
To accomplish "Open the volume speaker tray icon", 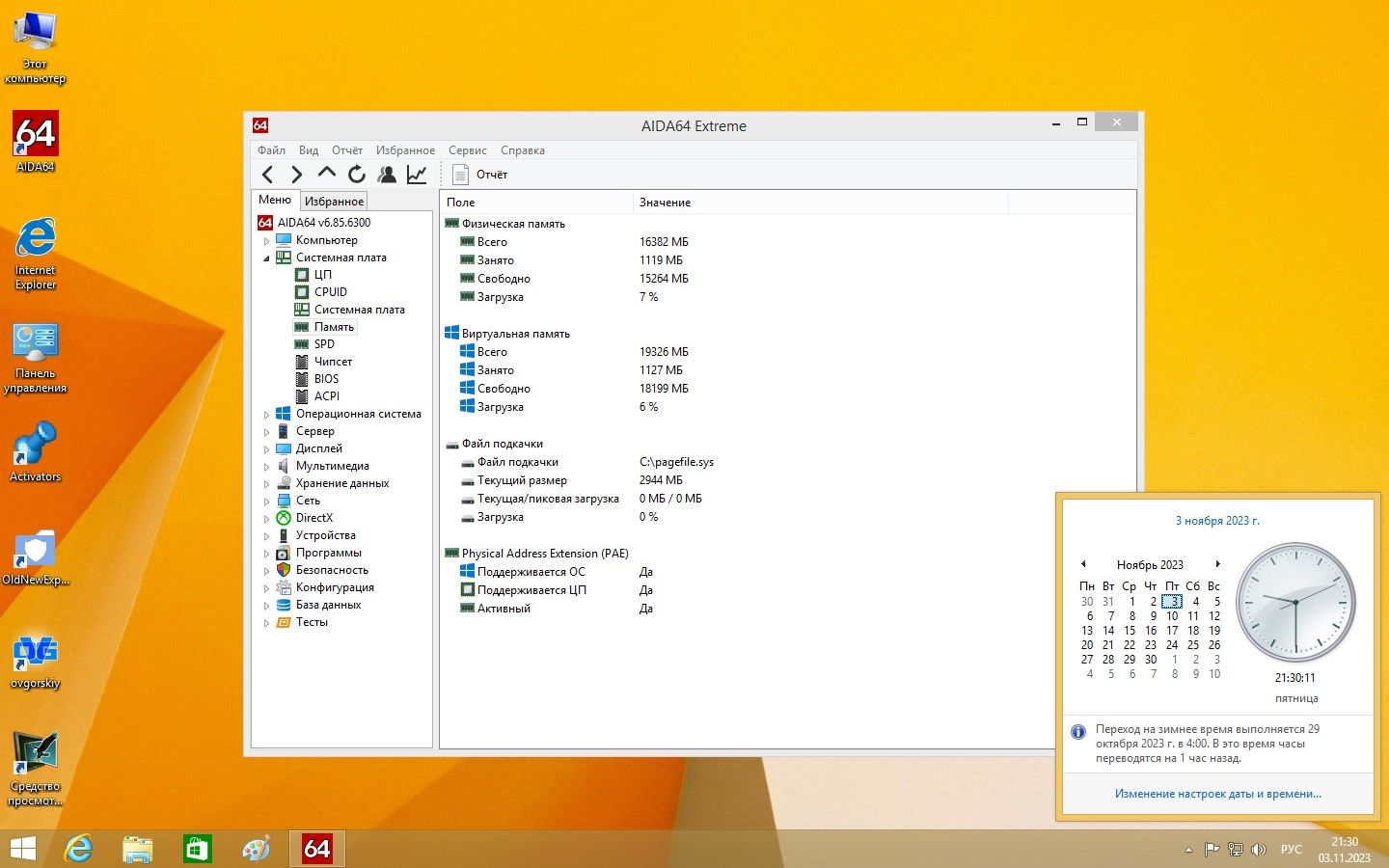I will point(1258,850).
